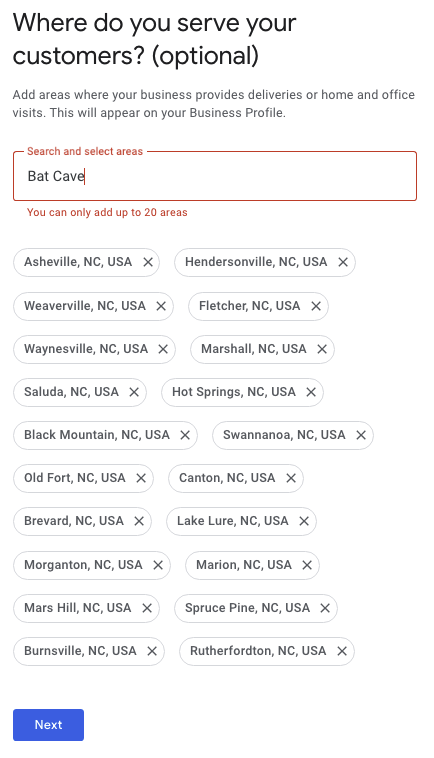Image resolution: width=434 pixels, height=758 pixels.
Task: Delete Saluda, NC, USA chip
Action: click(x=134, y=392)
